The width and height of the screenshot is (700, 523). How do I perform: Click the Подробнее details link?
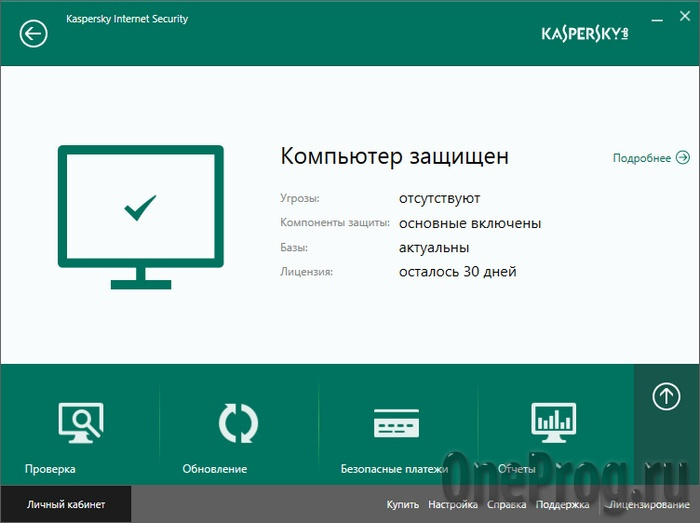point(642,158)
